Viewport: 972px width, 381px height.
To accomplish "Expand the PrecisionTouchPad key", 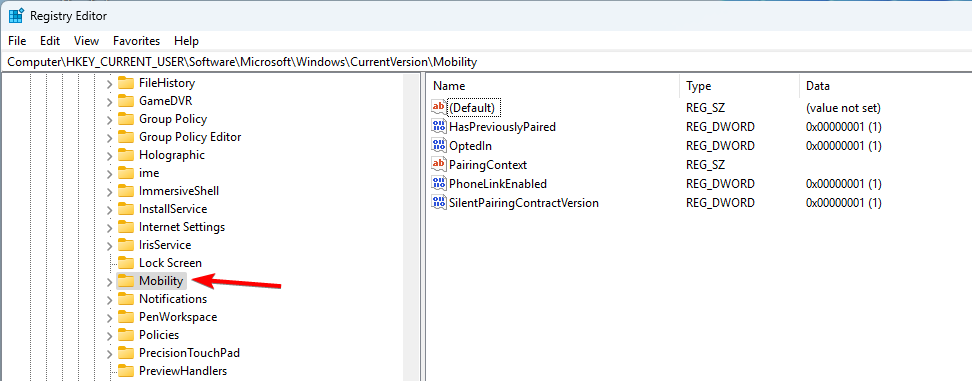I will (110, 354).
